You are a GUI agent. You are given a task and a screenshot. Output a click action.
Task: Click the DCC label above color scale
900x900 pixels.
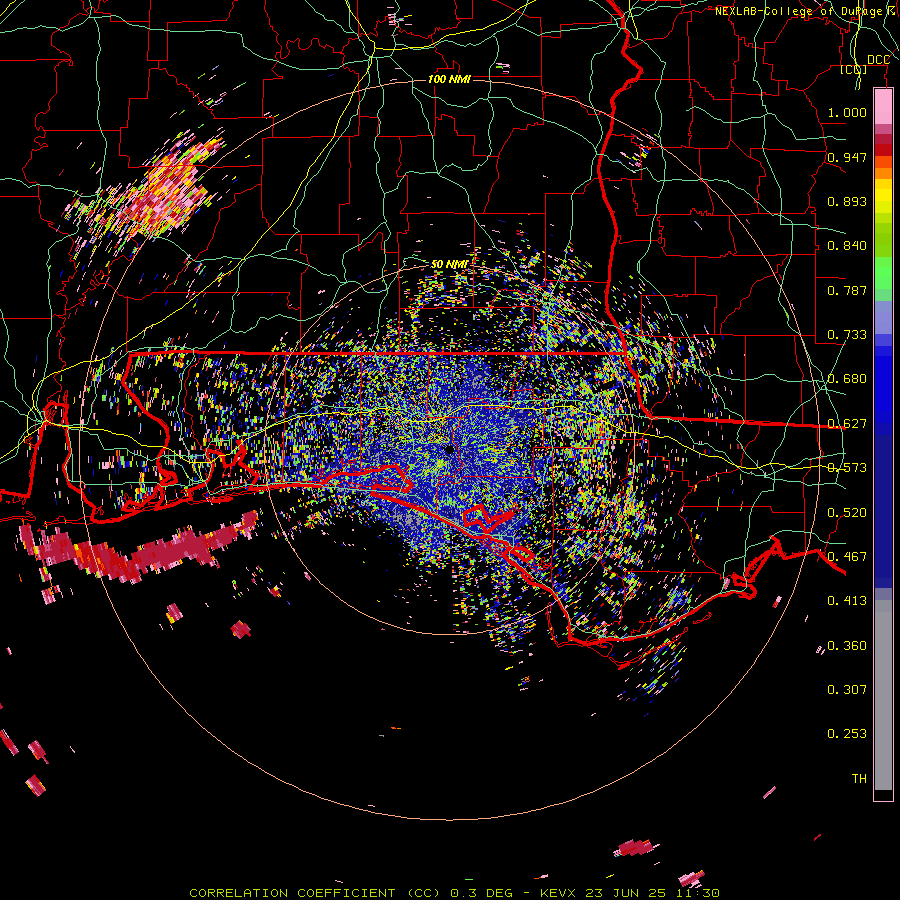pyautogui.click(x=878, y=60)
